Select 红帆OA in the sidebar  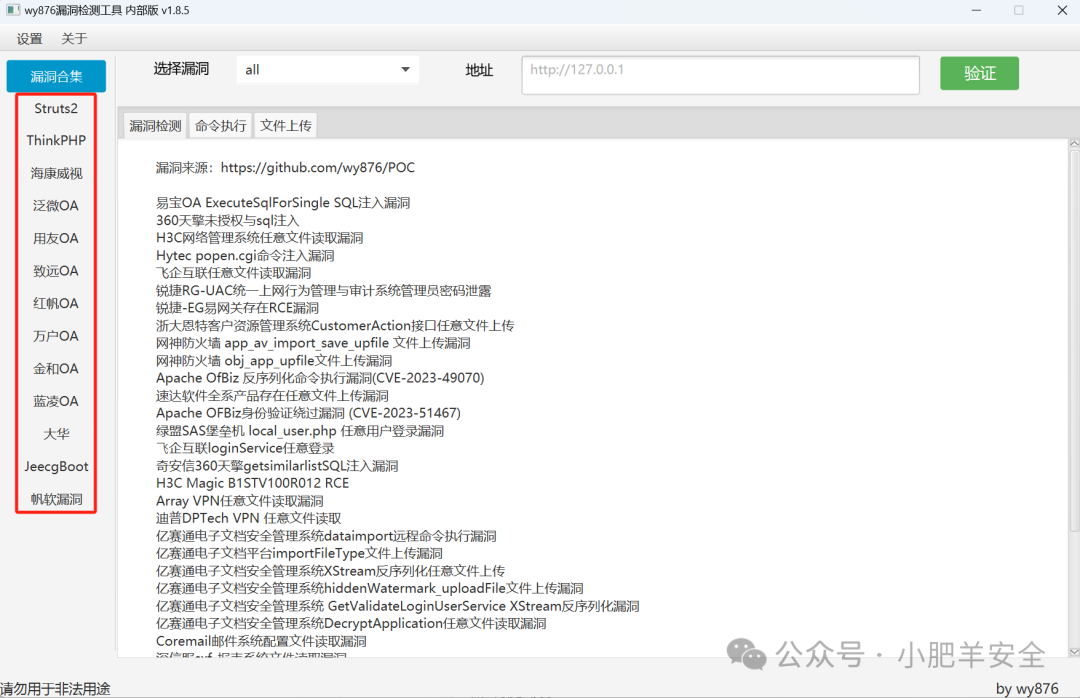pyautogui.click(x=56, y=303)
